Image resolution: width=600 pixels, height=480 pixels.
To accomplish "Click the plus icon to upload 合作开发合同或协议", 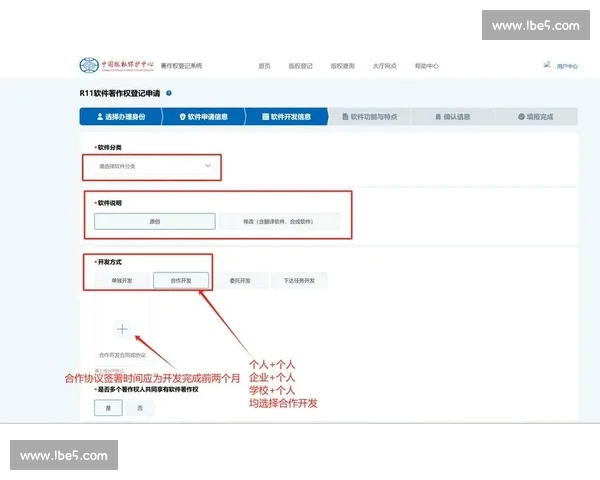I will point(122,329).
